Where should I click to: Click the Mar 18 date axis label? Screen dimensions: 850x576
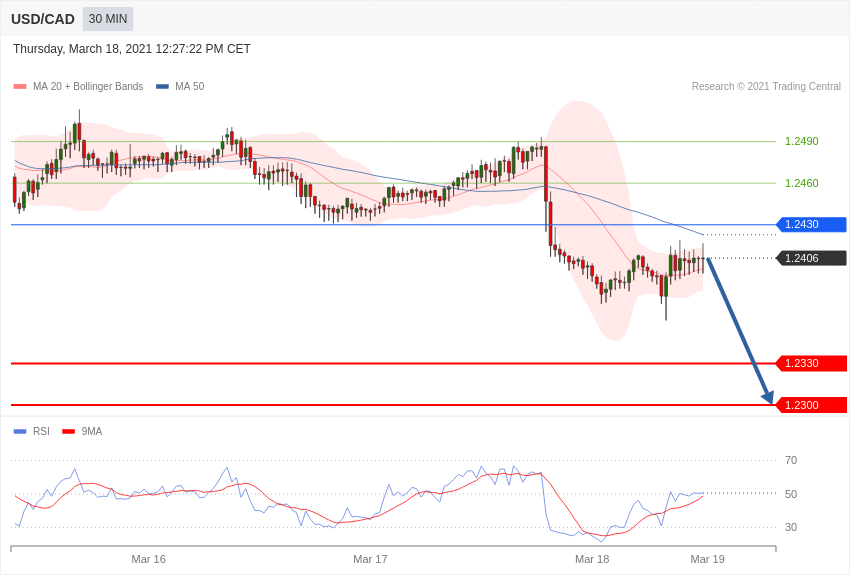592,559
